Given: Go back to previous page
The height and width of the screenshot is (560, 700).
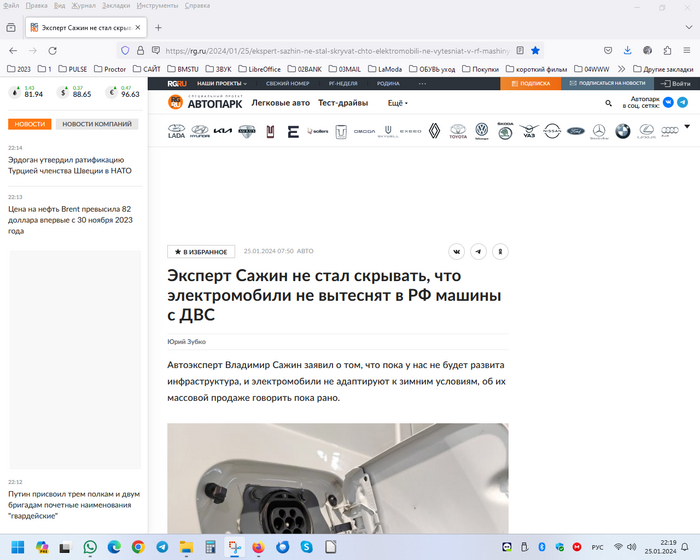Looking at the screenshot, I should 13,50.
